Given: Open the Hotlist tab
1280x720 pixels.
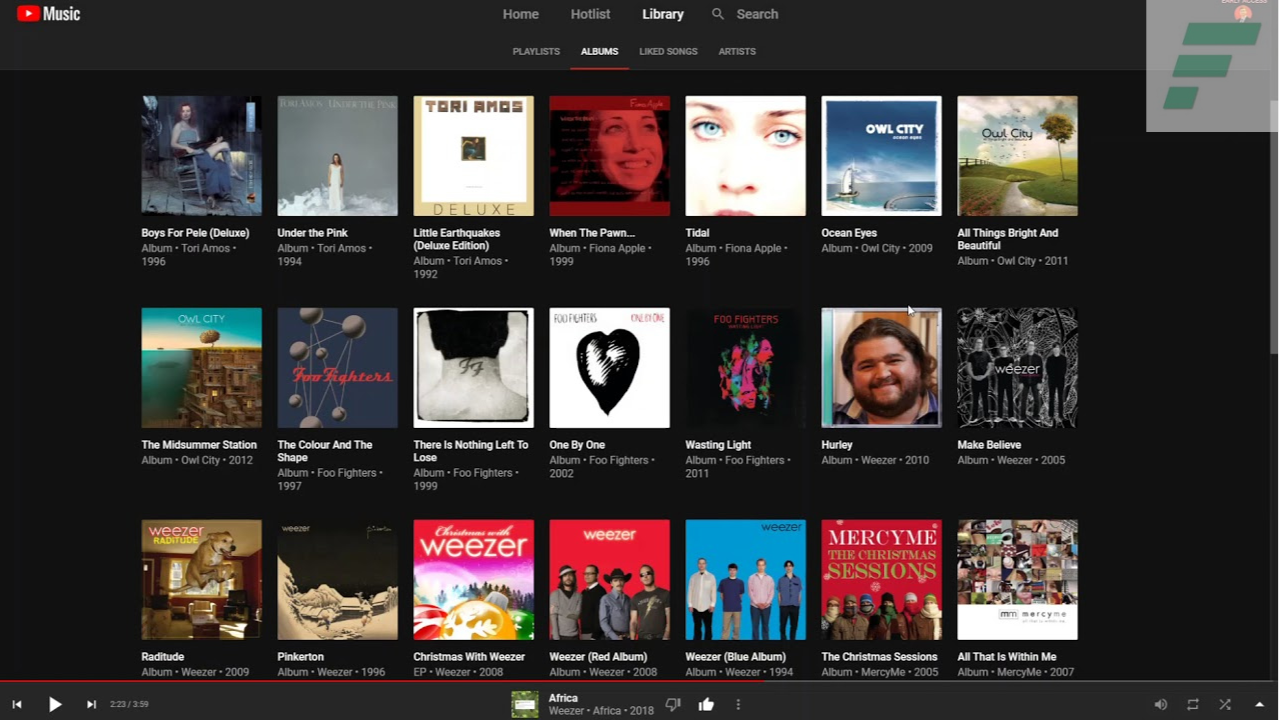Looking at the screenshot, I should tap(590, 14).
